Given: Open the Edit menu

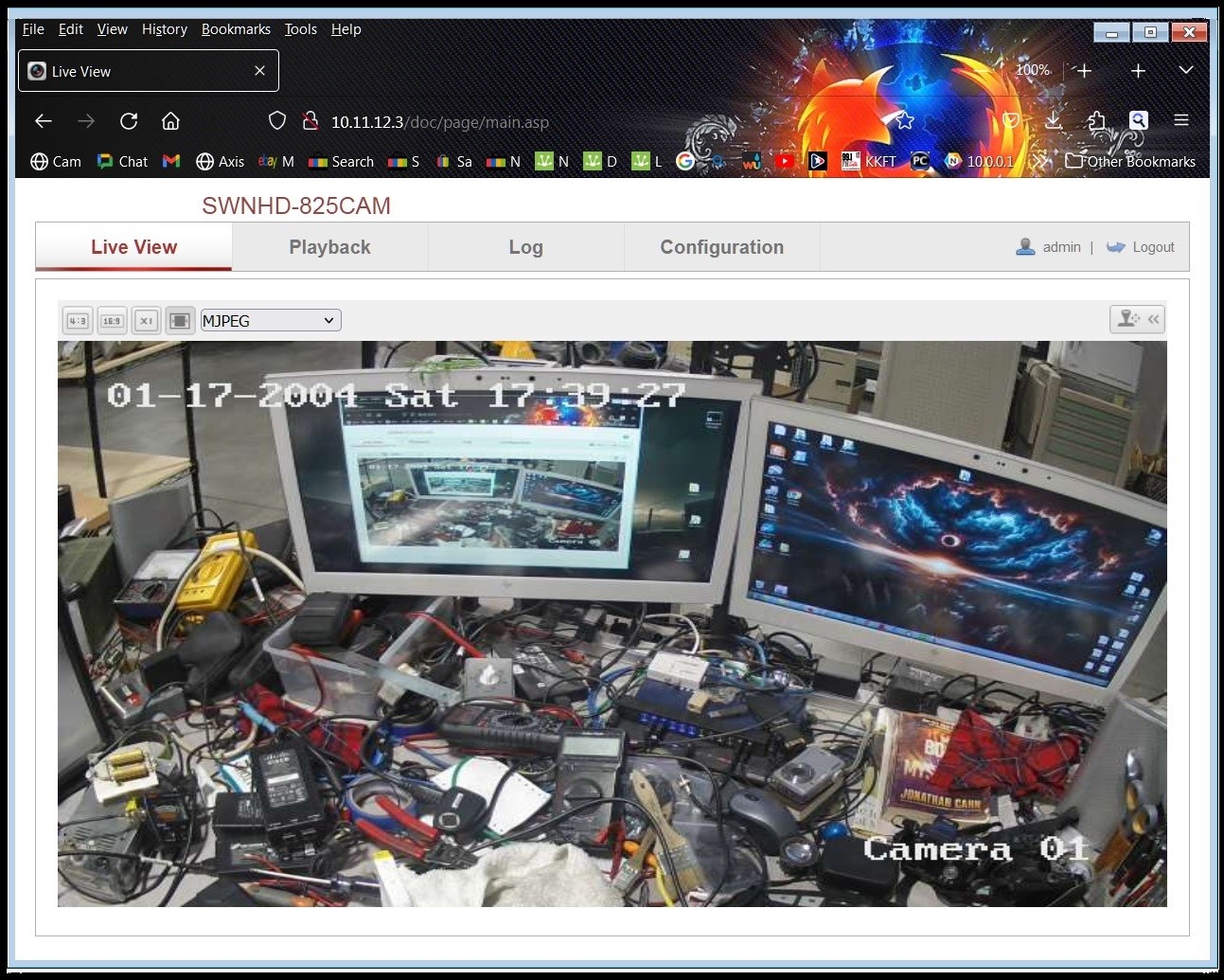Looking at the screenshot, I should point(71,29).
